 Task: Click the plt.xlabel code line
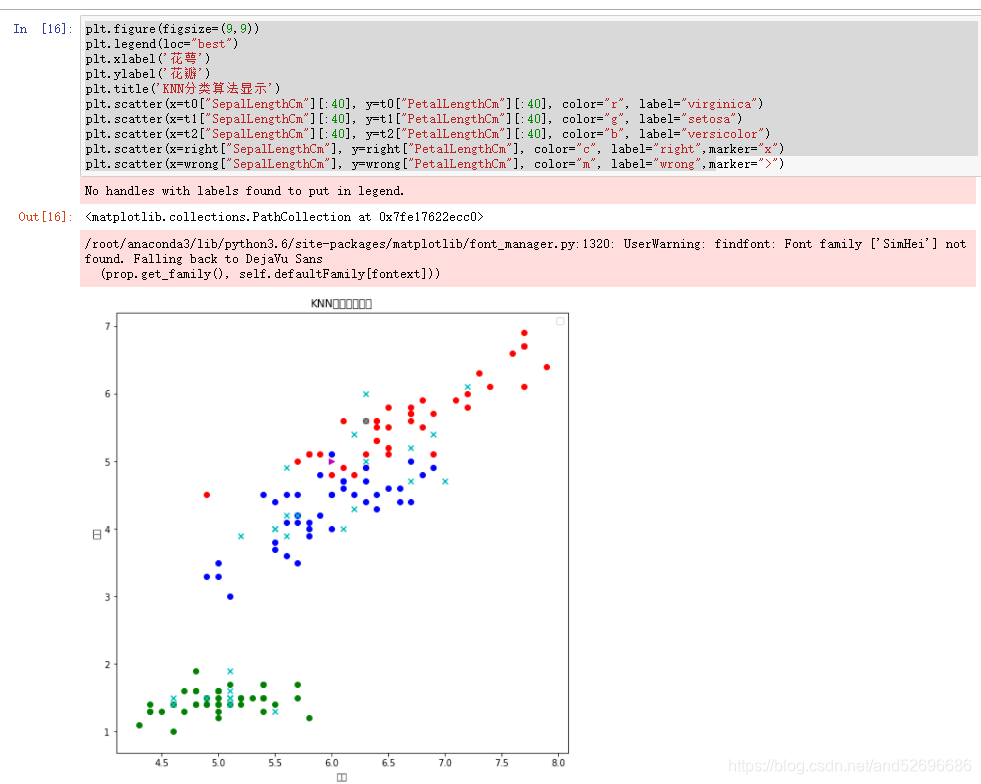pos(148,59)
